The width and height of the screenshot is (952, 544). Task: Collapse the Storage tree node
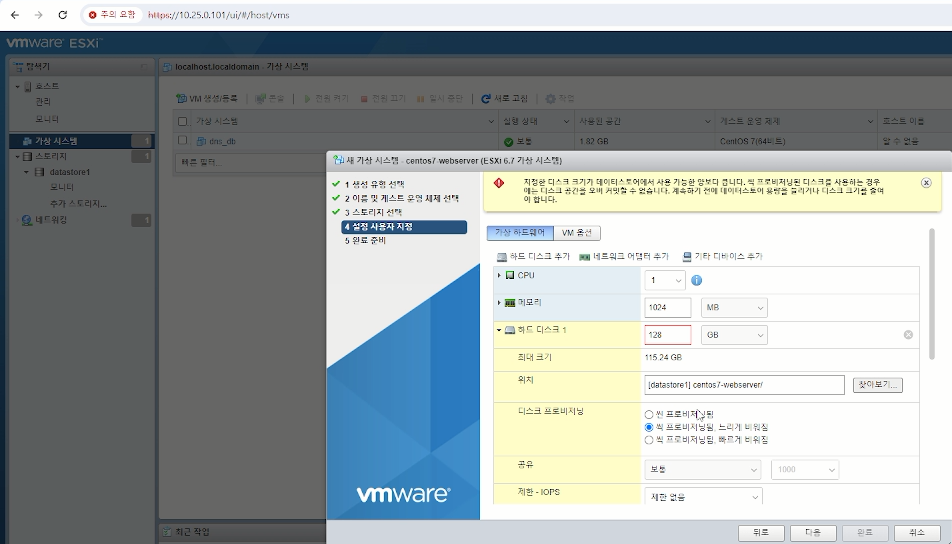[x=18, y=157]
